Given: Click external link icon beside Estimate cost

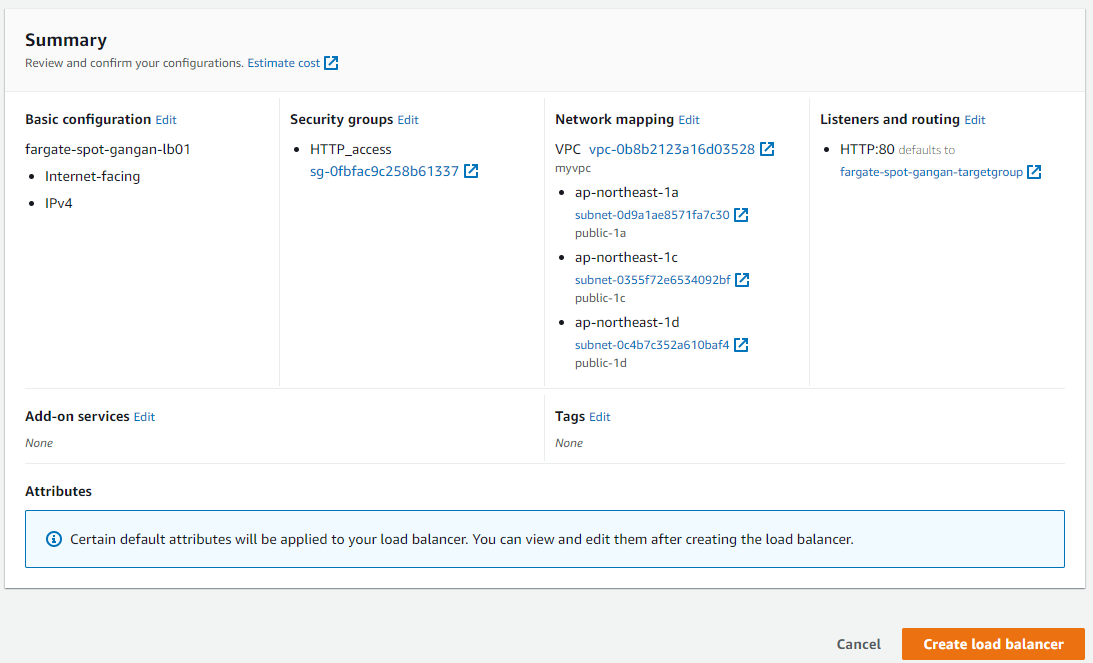Looking at the screenshot, I should pyautogui.click(x=331, y=63).
